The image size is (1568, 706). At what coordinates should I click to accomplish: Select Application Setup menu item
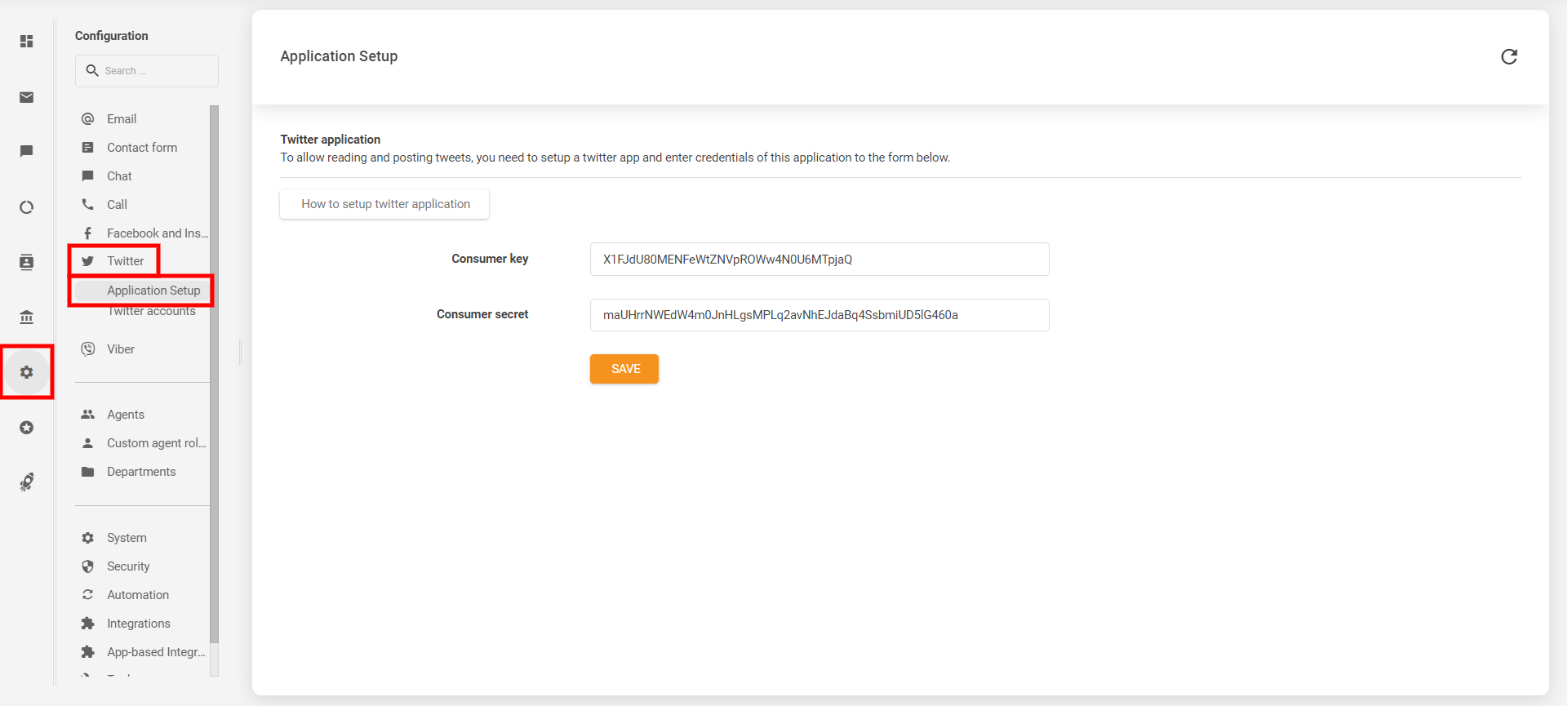pyautogui.click(x=153, y=291)
